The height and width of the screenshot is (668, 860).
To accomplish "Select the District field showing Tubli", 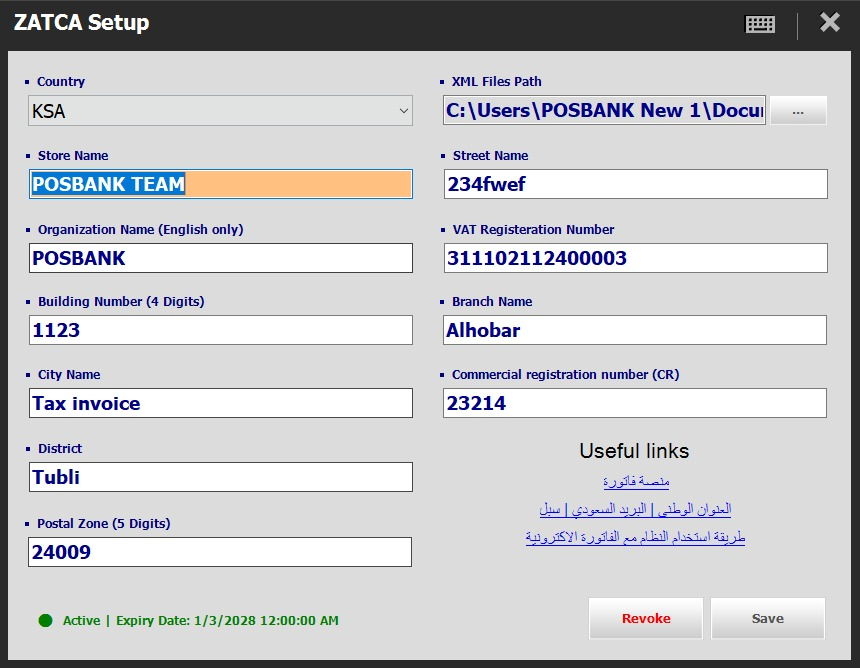I will coord(220,477).
